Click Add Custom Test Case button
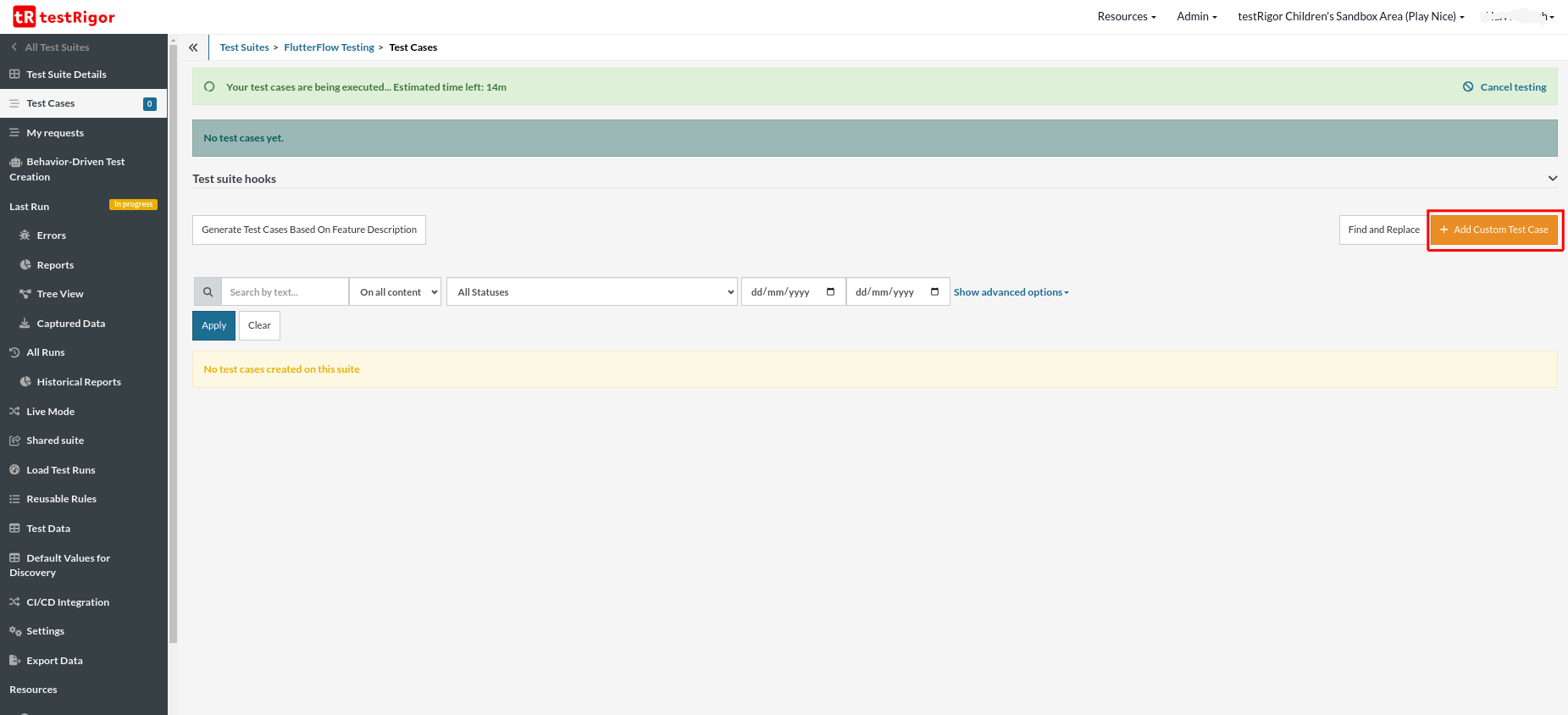Image resolution: width=1568 pixels, height=715 pixels. coord(1494,230)
